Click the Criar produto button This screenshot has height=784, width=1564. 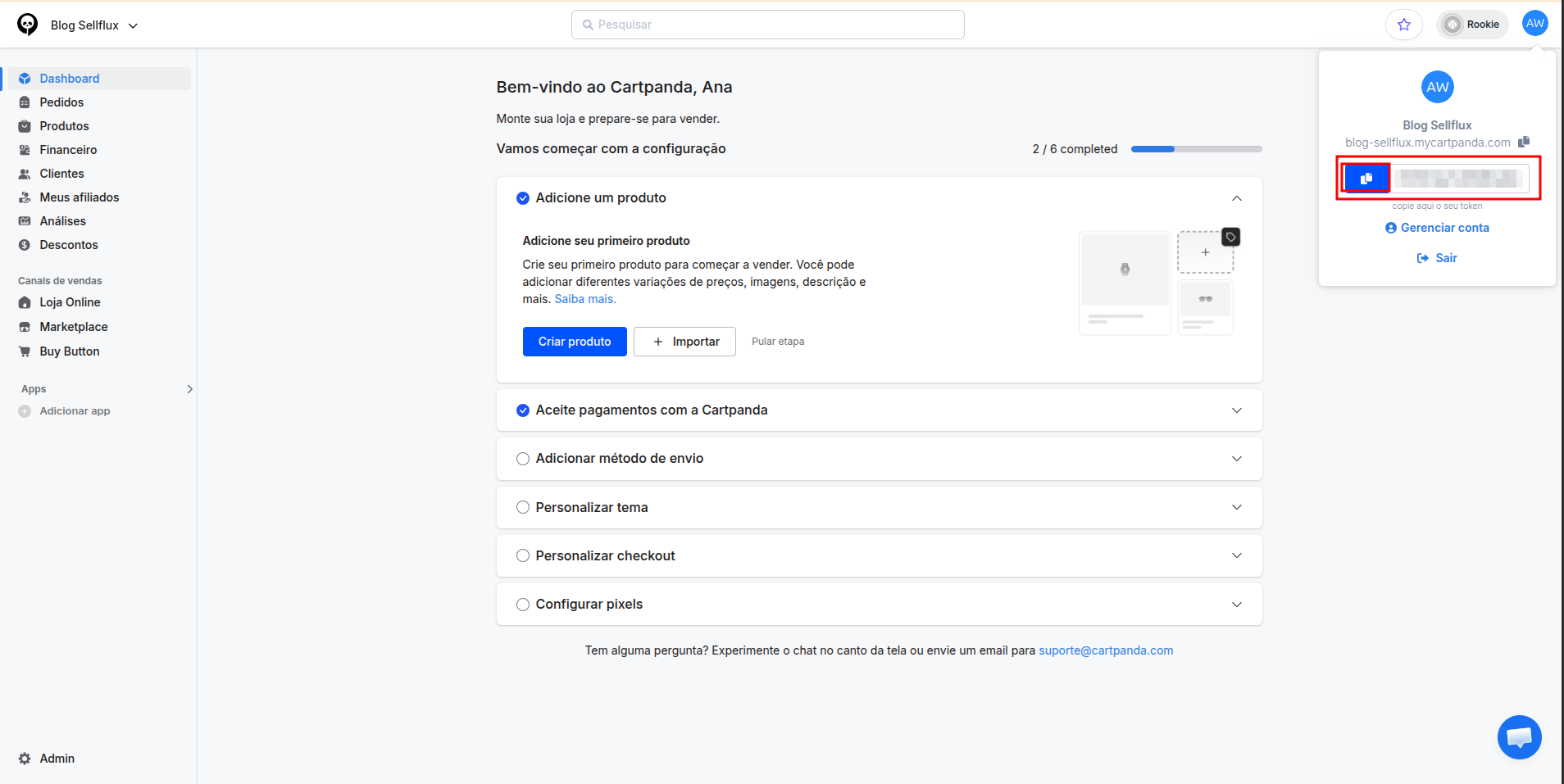coord(575,342)
